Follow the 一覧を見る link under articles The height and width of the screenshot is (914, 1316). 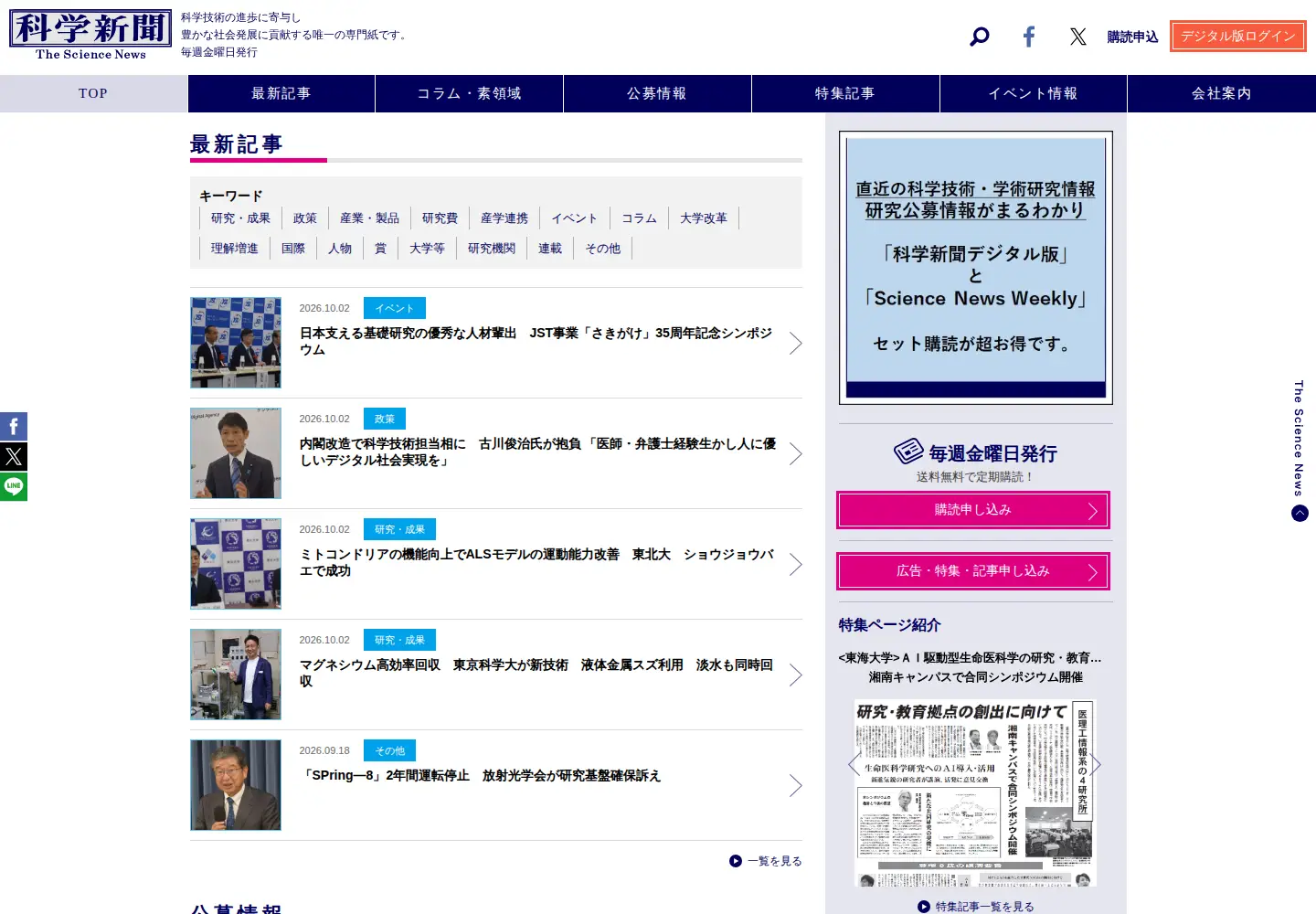pyautogui.click(x=766, y=861)
